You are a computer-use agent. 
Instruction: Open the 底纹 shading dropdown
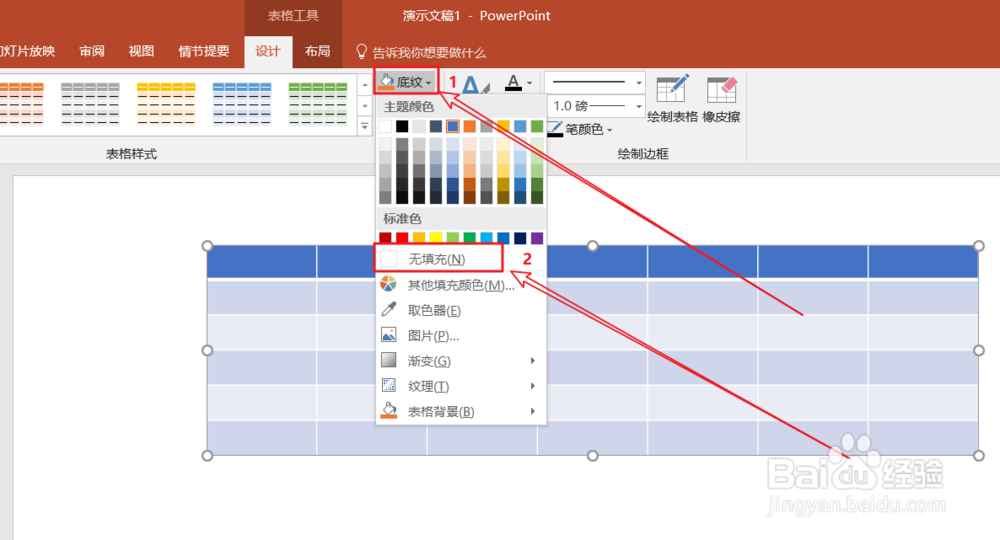click(x=406, y=82)
